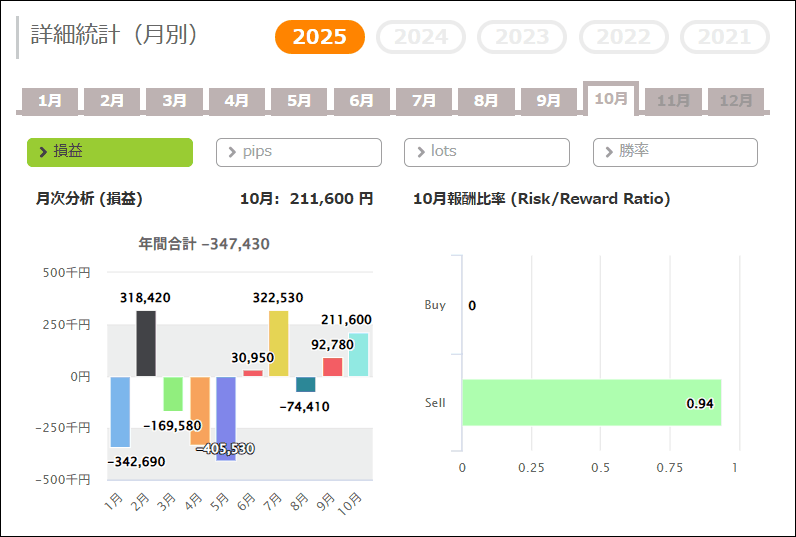Open the 1月 month tab
The width and height of the screenshot is (796, 537).
[x=50, y=101]
